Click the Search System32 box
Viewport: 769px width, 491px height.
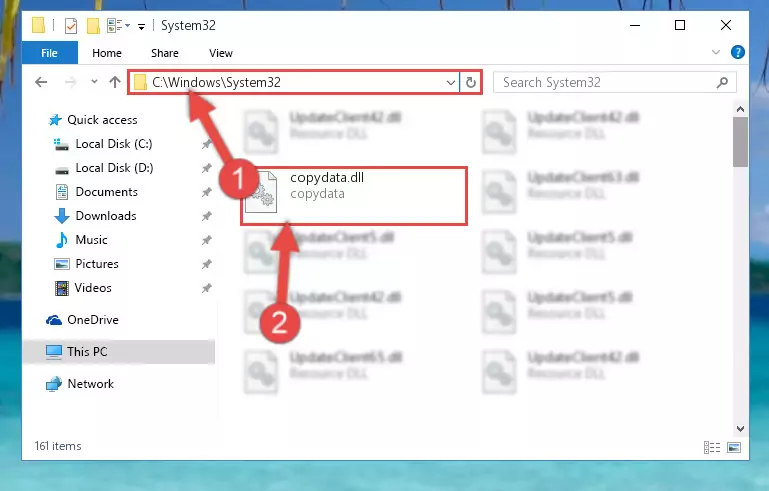tap(615, 82)
